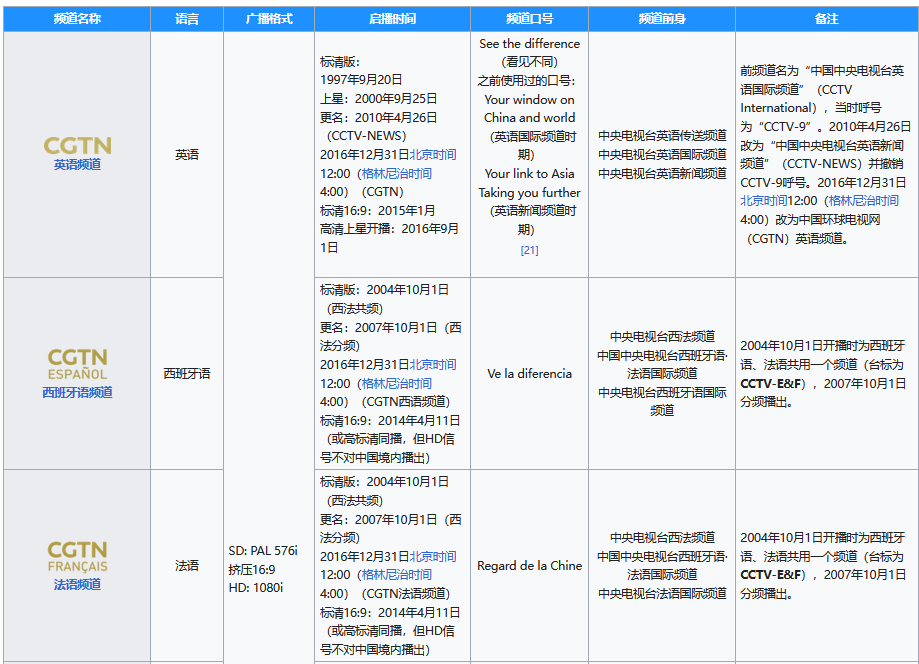Click the CGTN Español logo image
Screen dimensions: 919x664
77,364
